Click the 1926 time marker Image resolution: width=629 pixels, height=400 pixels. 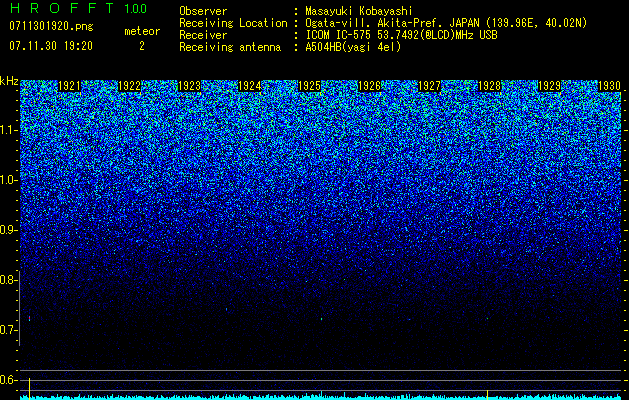pos(369,86)
